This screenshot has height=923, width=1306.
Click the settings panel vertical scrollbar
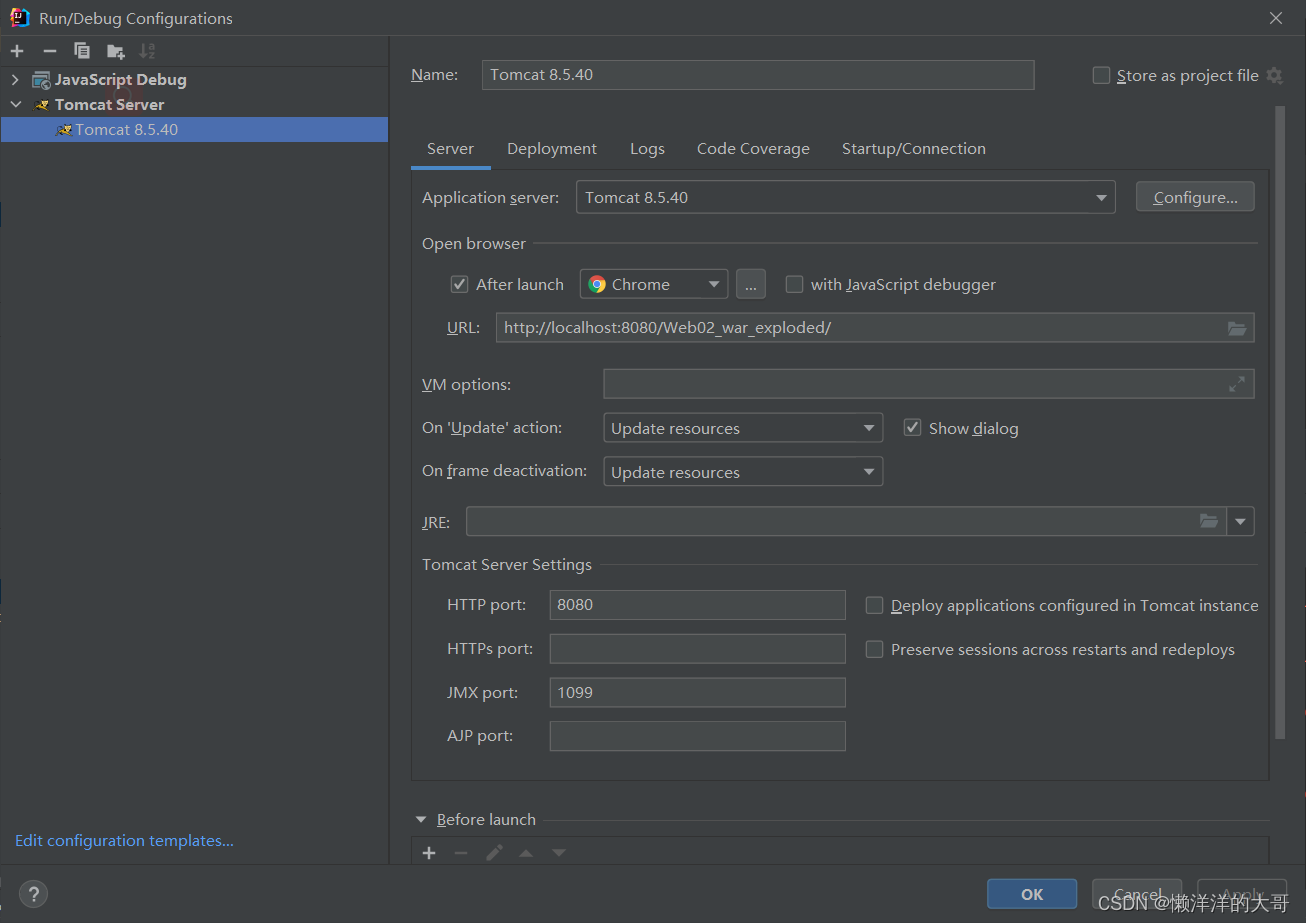(1280, 425)
